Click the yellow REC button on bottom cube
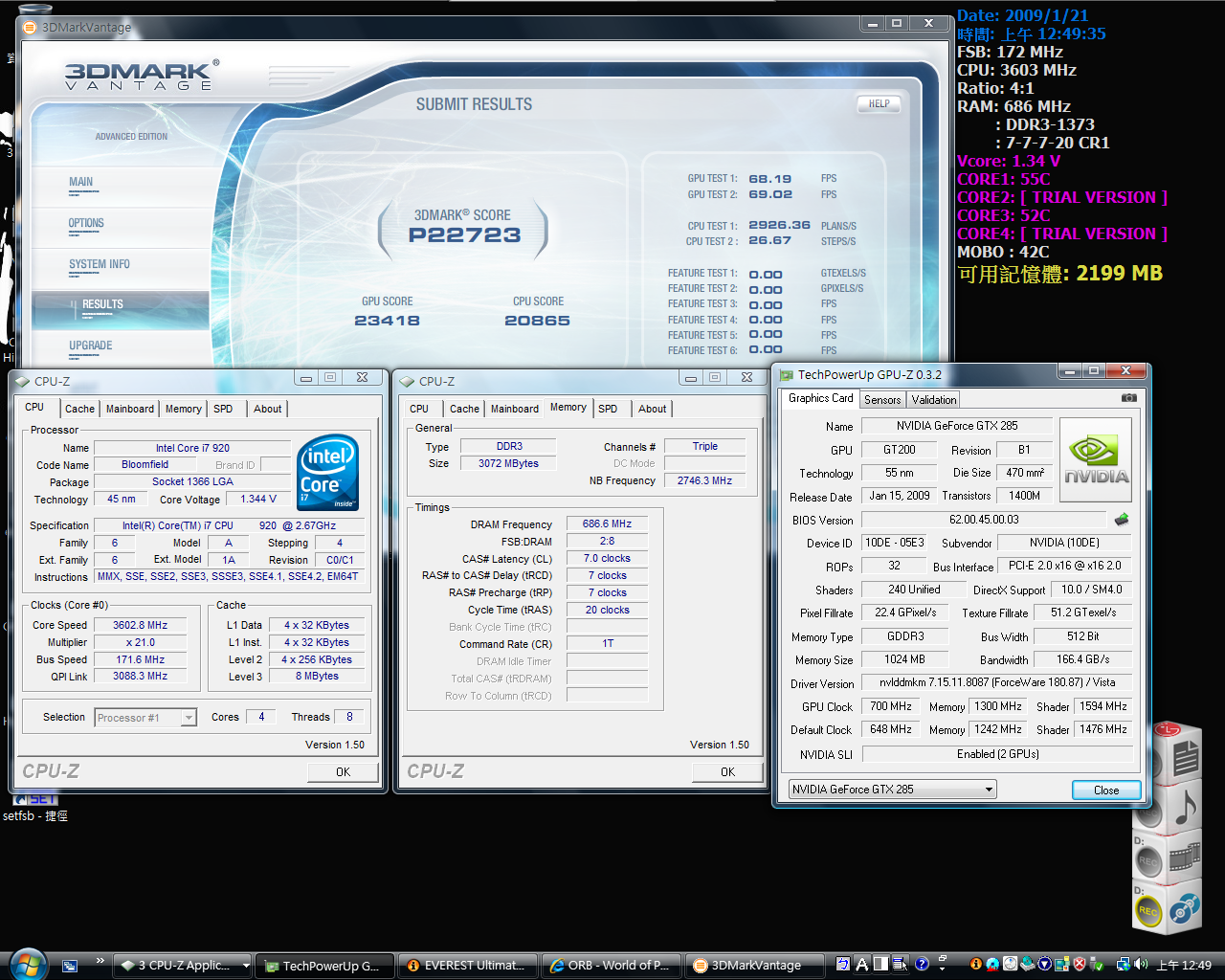This screenshot has height=980, width=1225. [1148, 912]
